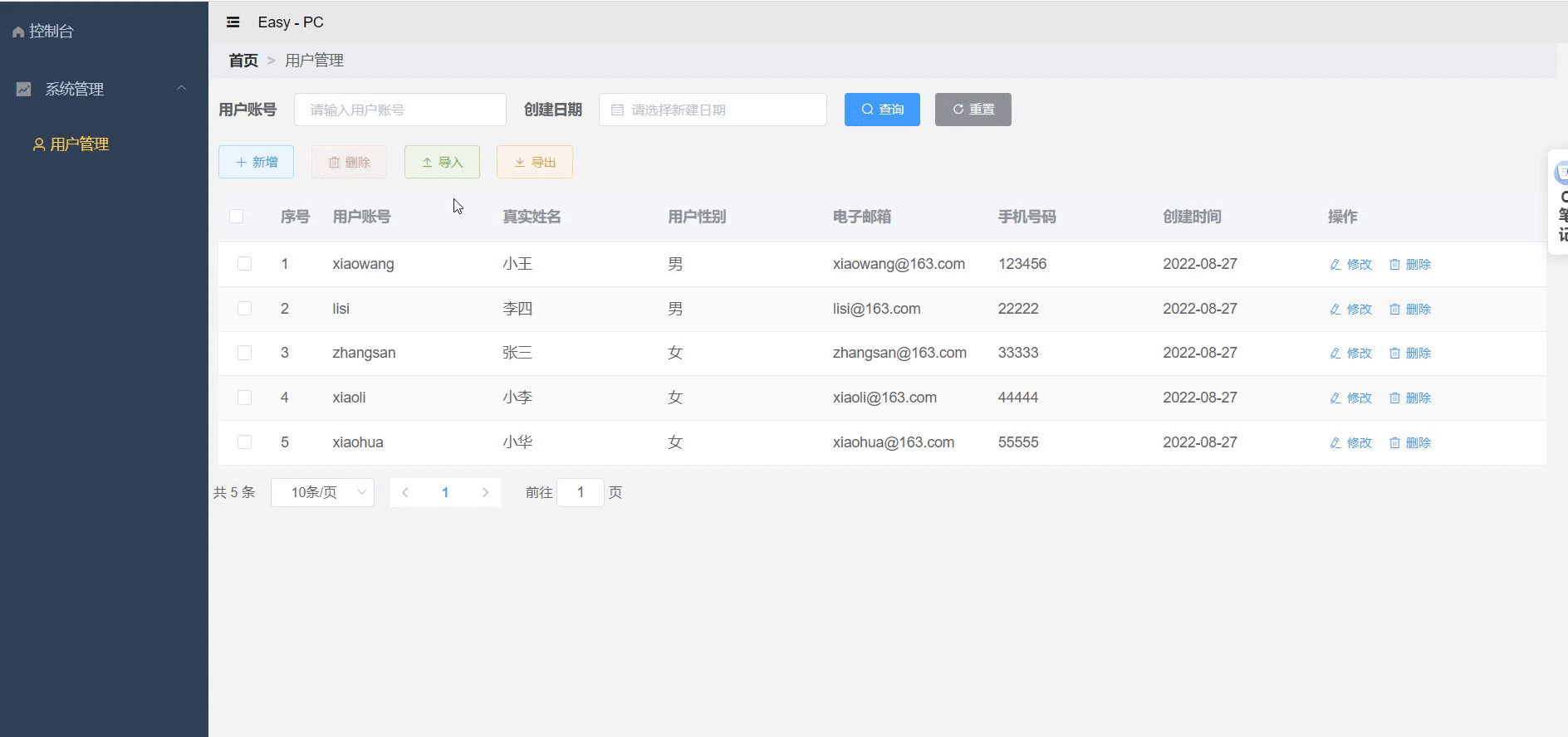This screenshot has width=1568, height=737.
Task: Click the 创建时间 column header
Action: [1192, 217]
